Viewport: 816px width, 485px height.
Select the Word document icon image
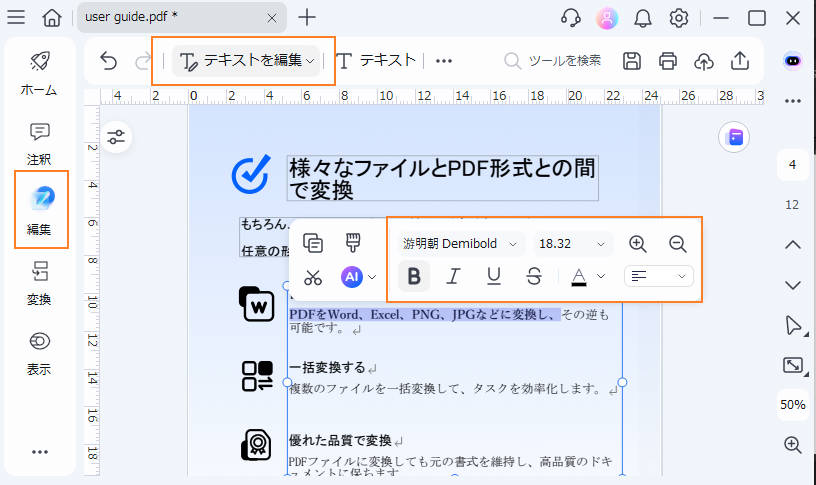tap(257, 304)
